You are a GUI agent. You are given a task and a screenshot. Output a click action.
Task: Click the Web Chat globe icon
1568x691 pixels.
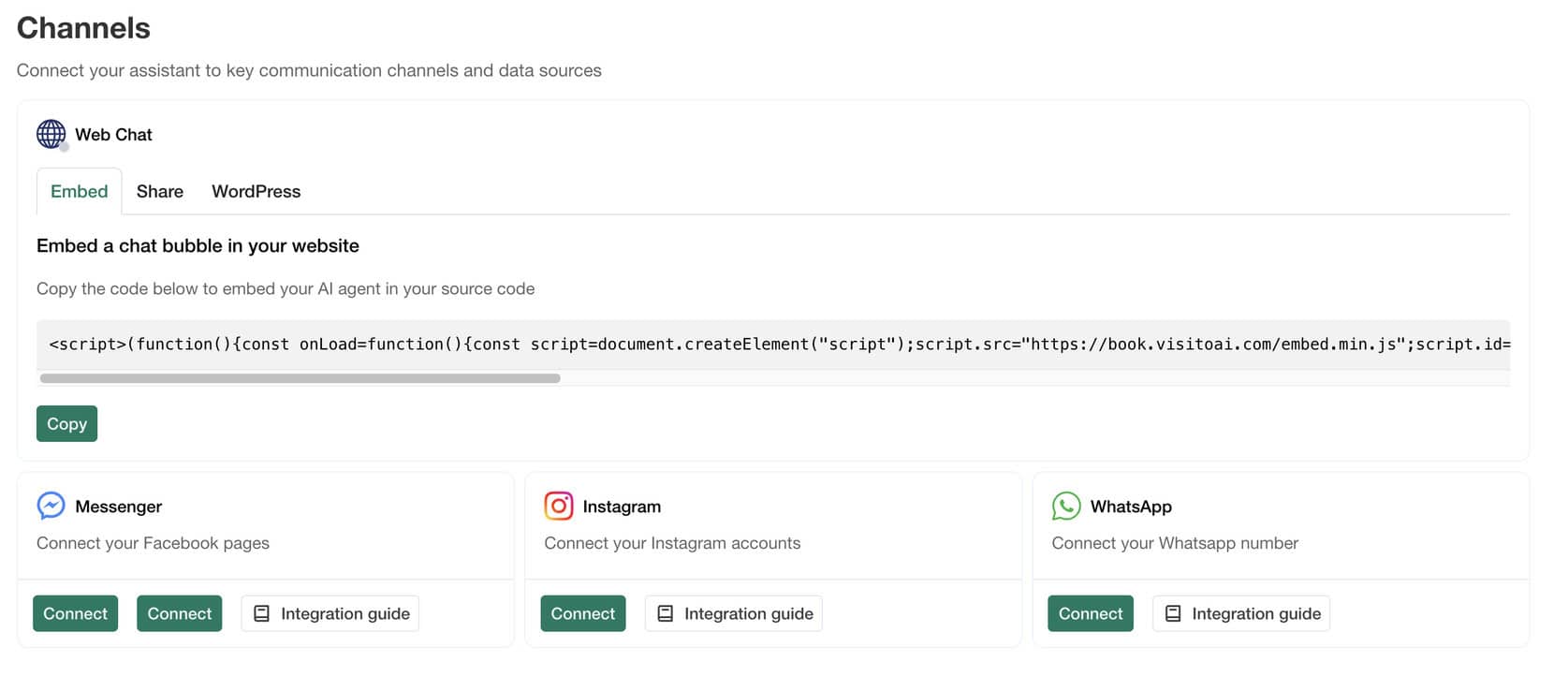51,134
